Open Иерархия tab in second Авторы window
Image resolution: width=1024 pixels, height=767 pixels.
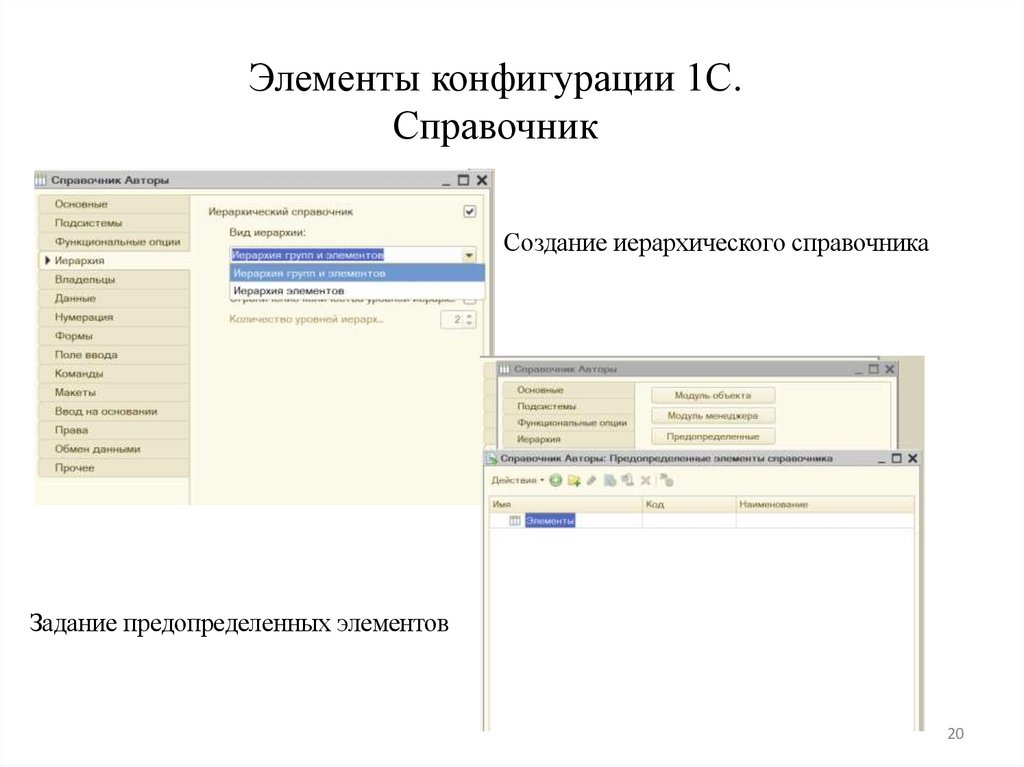click(x=568, y=440)
